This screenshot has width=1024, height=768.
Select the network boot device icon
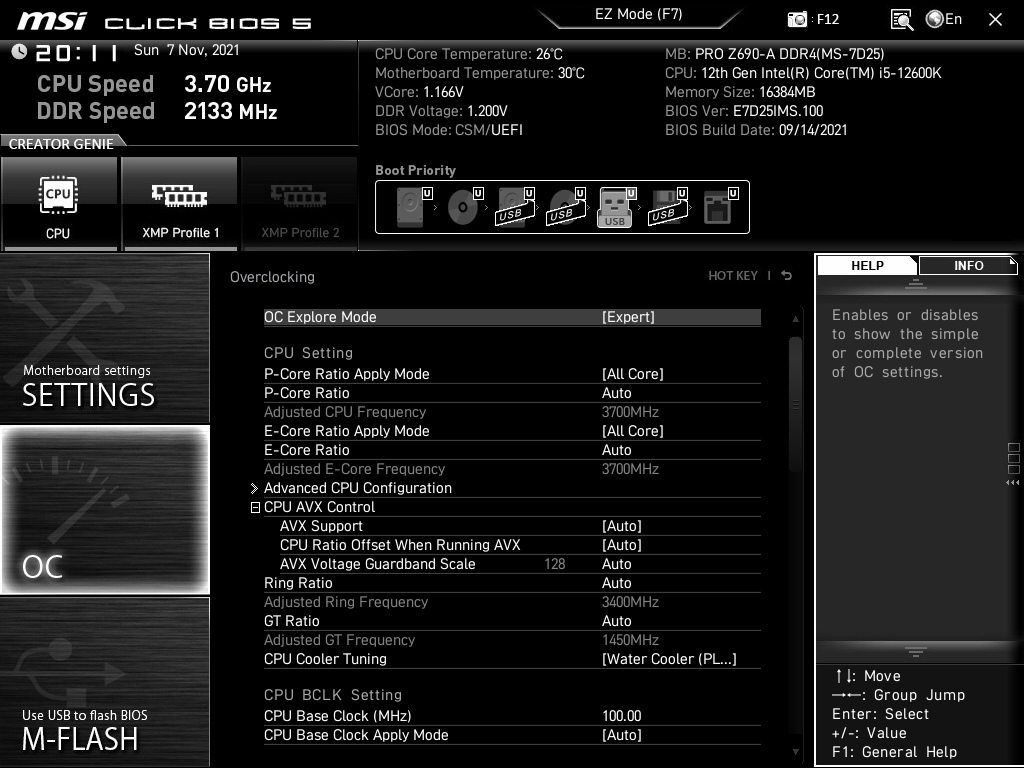(720, 207)
